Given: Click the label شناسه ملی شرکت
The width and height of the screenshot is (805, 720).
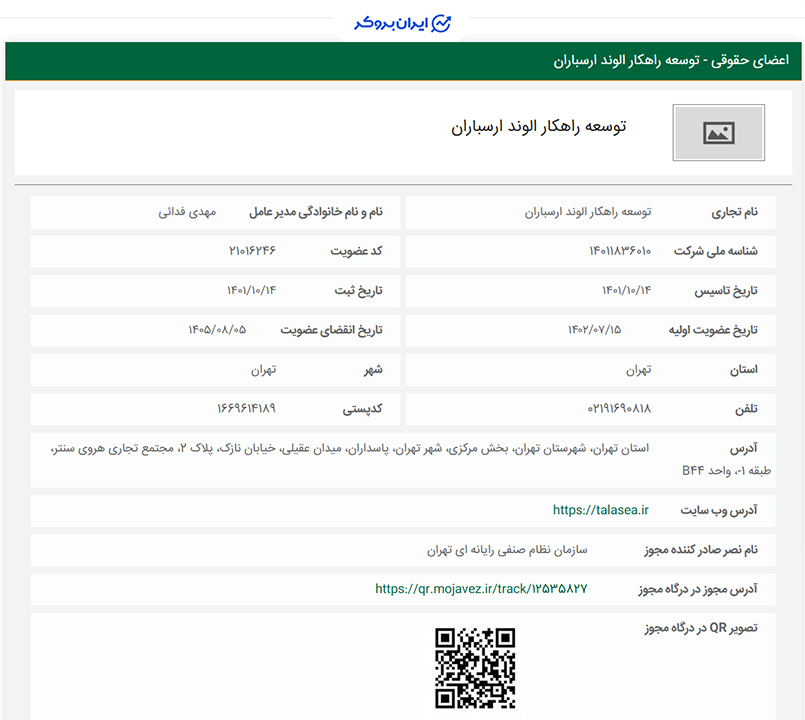Looking at the screenshot, I should (716, 251).
